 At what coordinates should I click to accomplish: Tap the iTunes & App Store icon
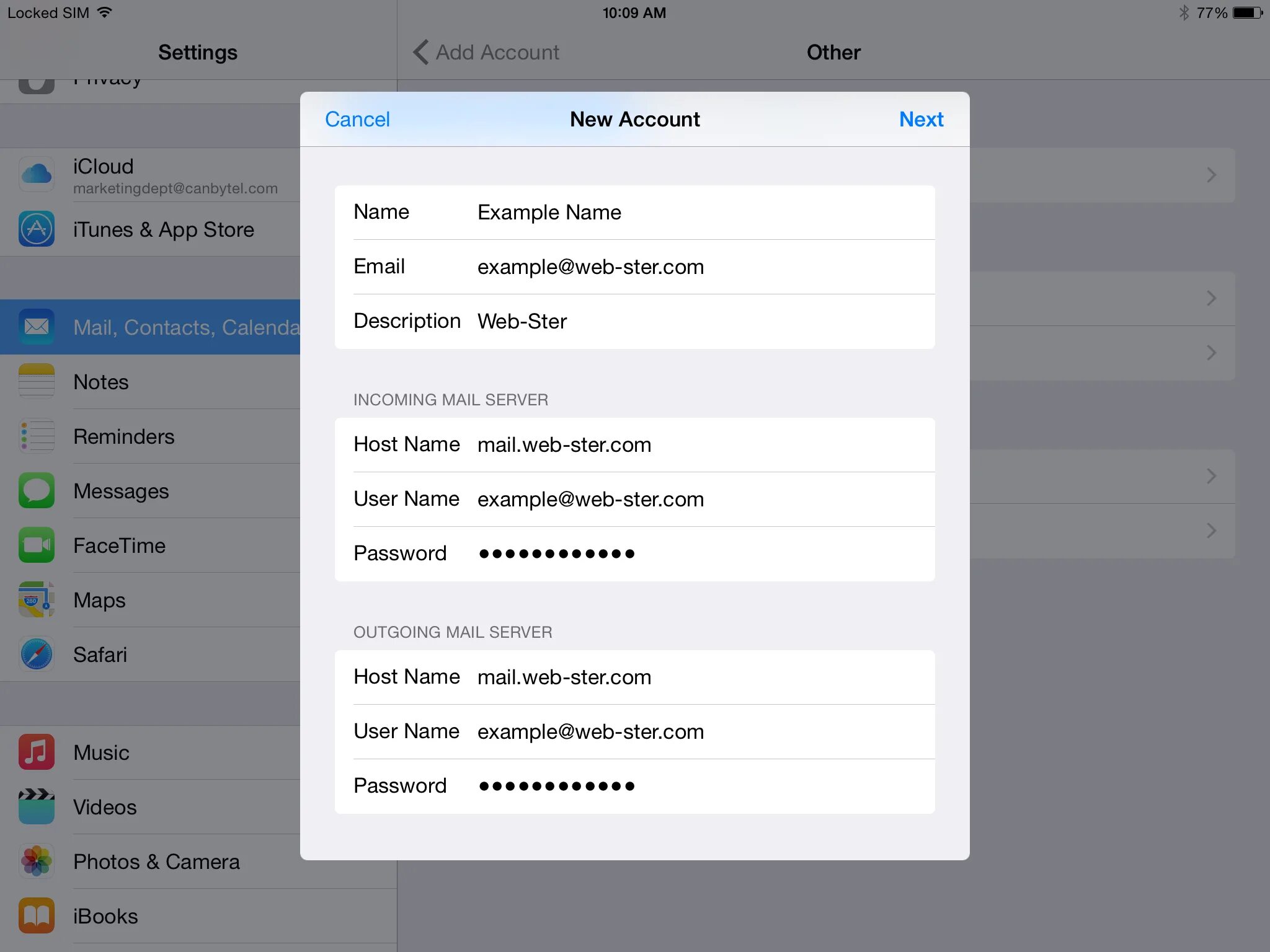[37, 229]
